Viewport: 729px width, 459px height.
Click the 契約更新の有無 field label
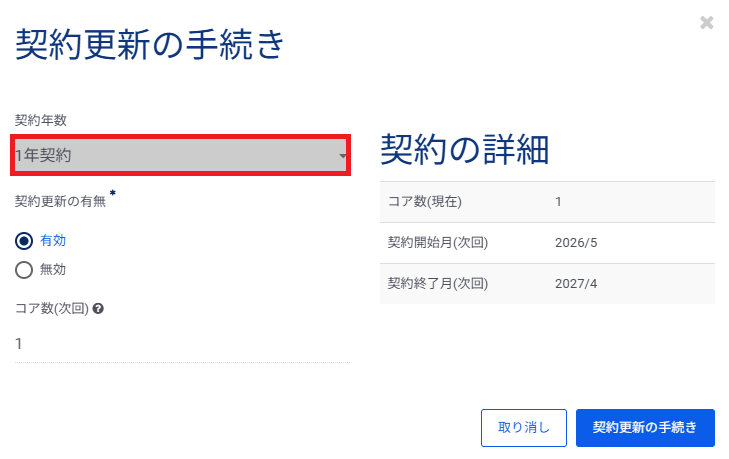61,201
